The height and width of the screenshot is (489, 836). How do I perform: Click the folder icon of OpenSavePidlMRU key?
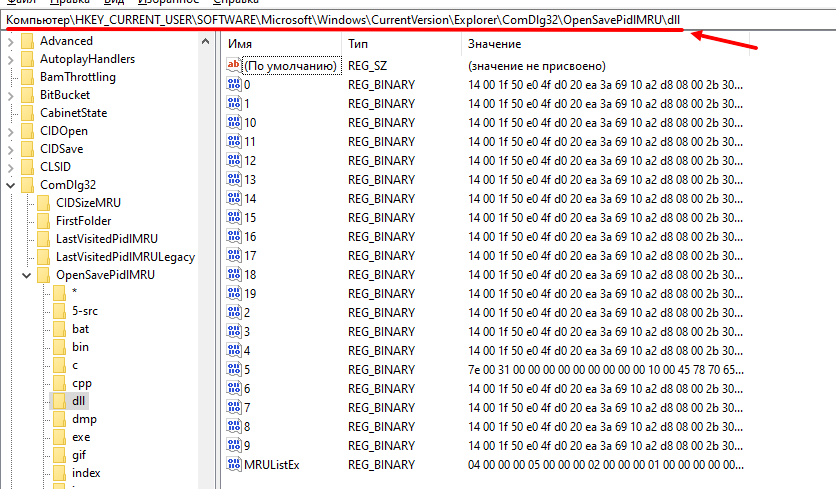point(43,275)
